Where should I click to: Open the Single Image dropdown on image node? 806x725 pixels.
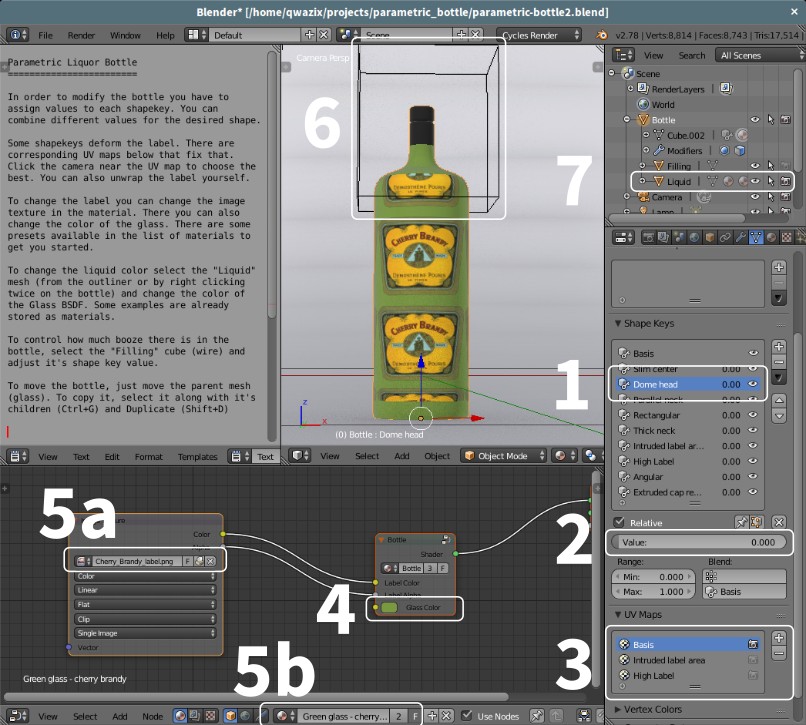tap(143, 632)
